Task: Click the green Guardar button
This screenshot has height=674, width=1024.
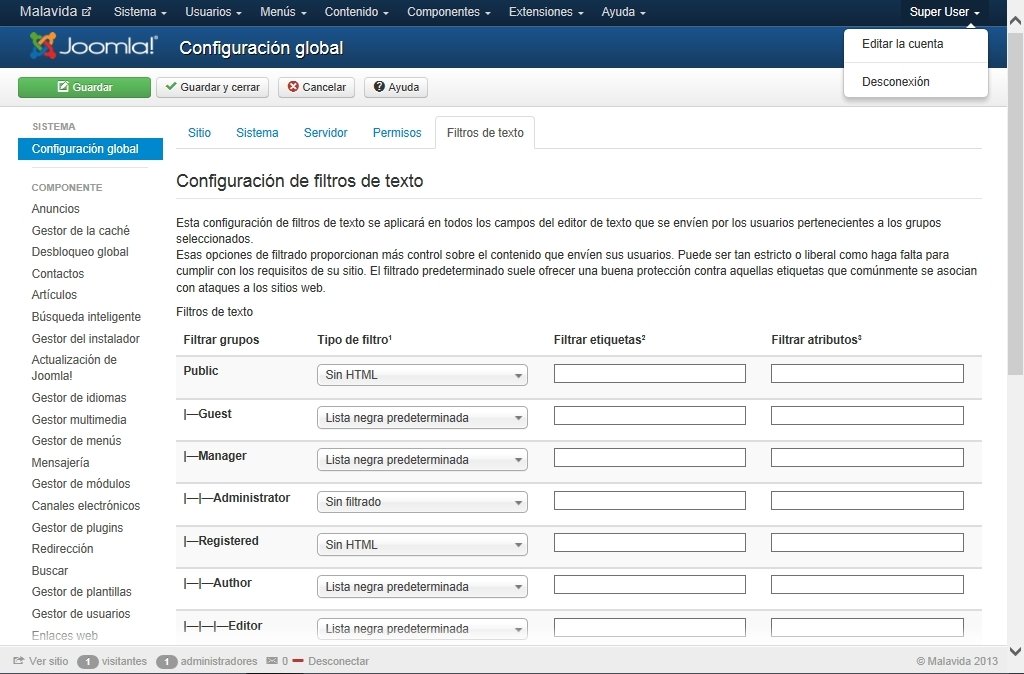Action: tap(84, 87)
